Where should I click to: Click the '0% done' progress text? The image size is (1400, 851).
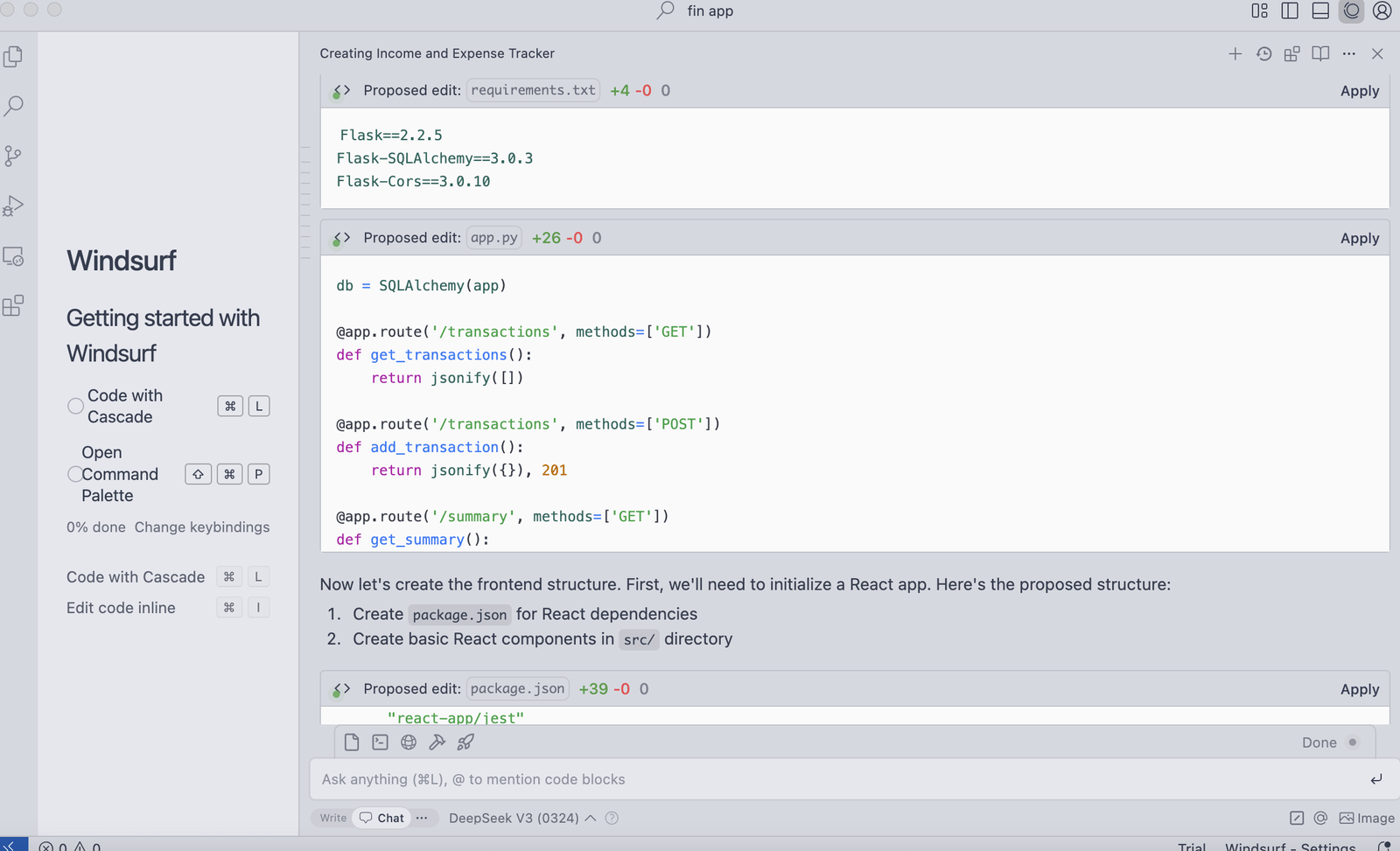coord(96,527)
